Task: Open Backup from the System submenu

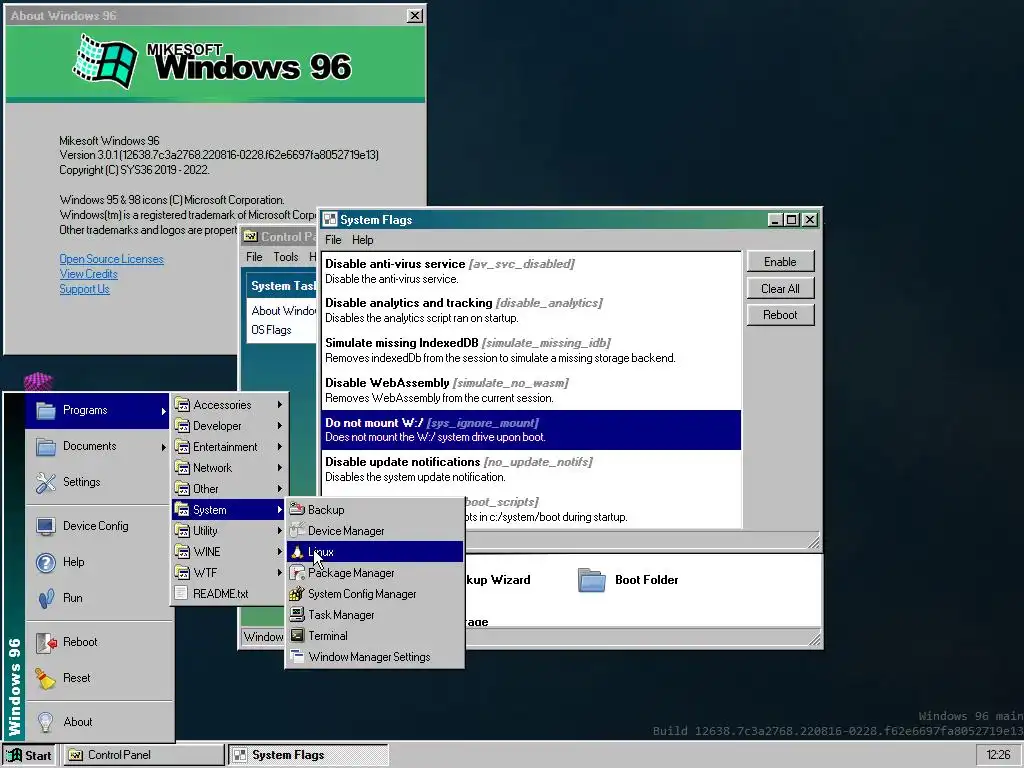Action: pyautogui.click(x=375, y=509)
